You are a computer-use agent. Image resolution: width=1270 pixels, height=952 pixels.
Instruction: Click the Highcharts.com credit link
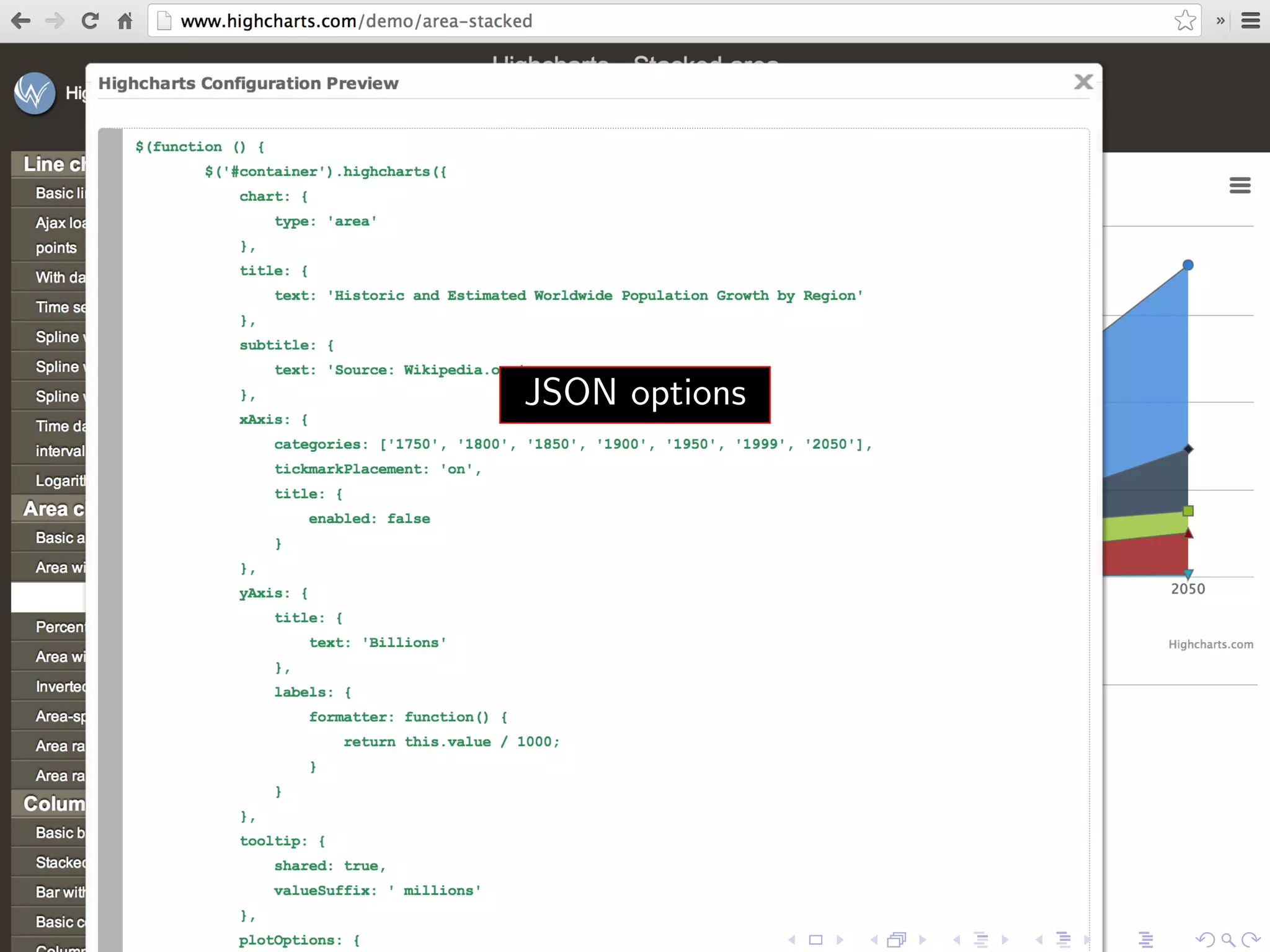point(1210,645)
